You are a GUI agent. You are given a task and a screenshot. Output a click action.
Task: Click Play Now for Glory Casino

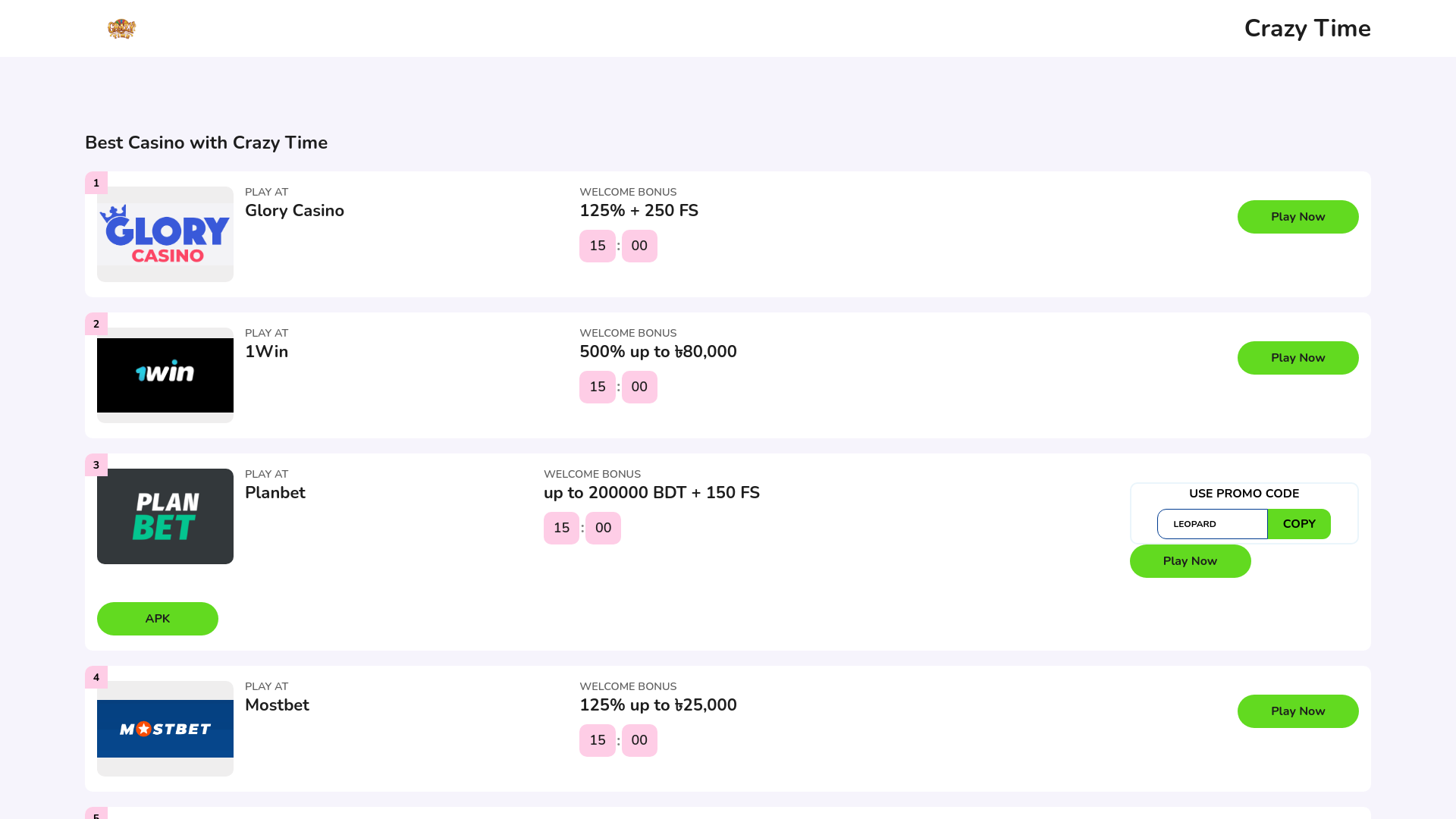[1298, 217]
